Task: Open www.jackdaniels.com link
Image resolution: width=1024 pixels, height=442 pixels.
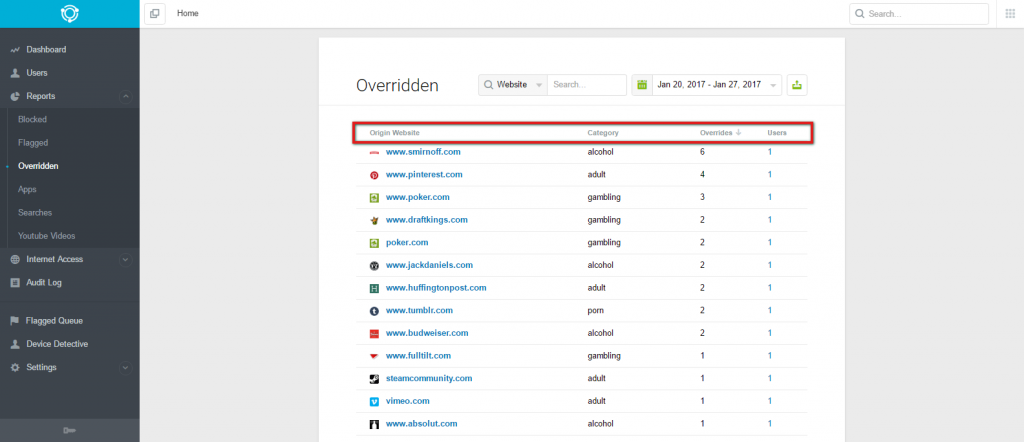Action: (x=429, y=265)
